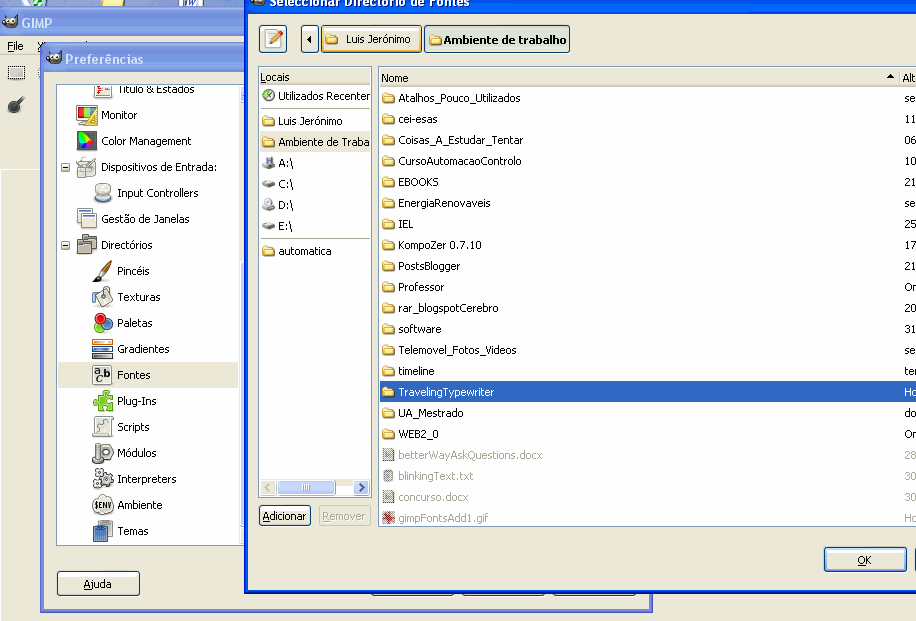Collapse Dispositivos de Entrada tree node
This screenshot has width=916, height=621.
65,167
